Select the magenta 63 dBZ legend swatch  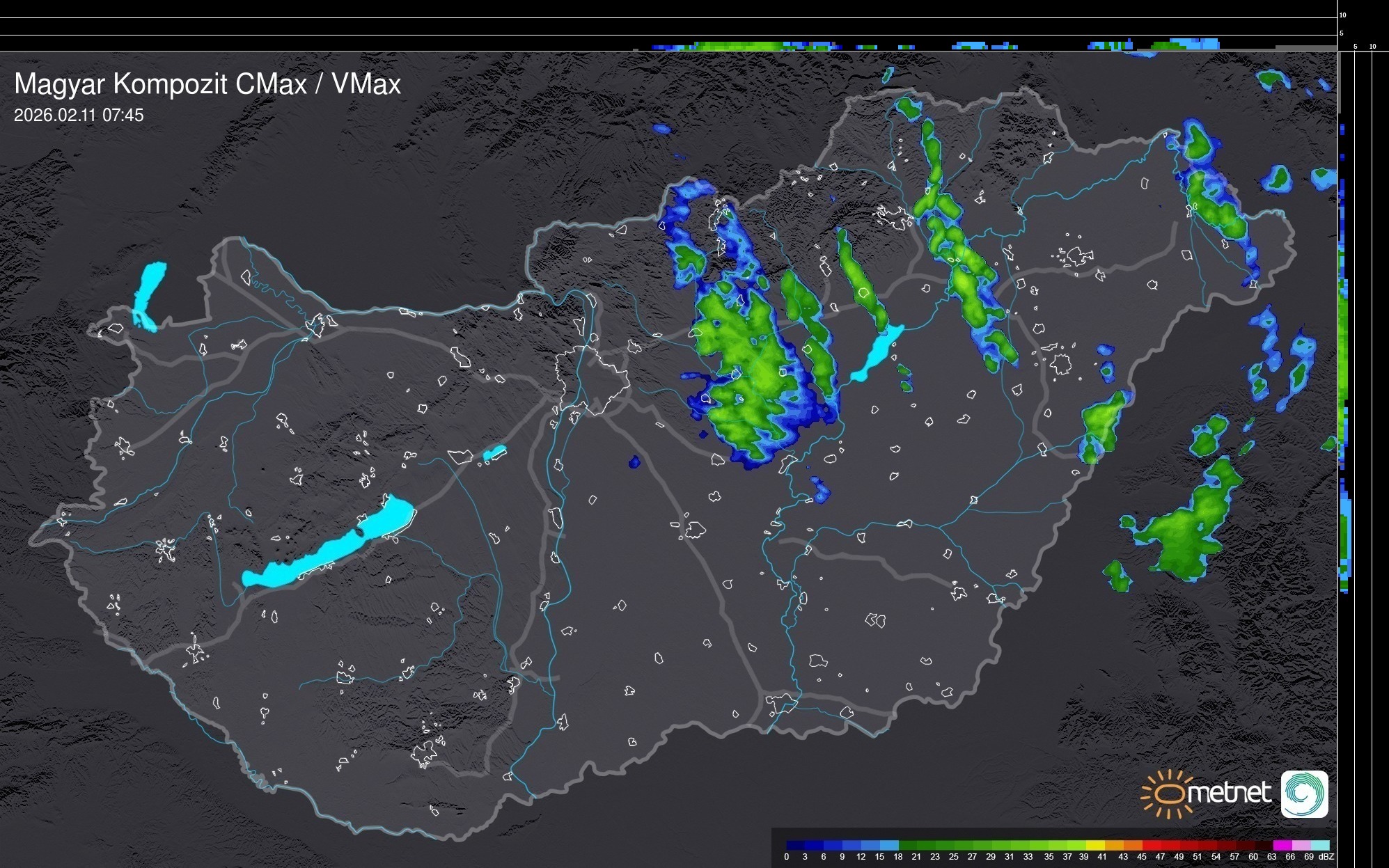1282,845
